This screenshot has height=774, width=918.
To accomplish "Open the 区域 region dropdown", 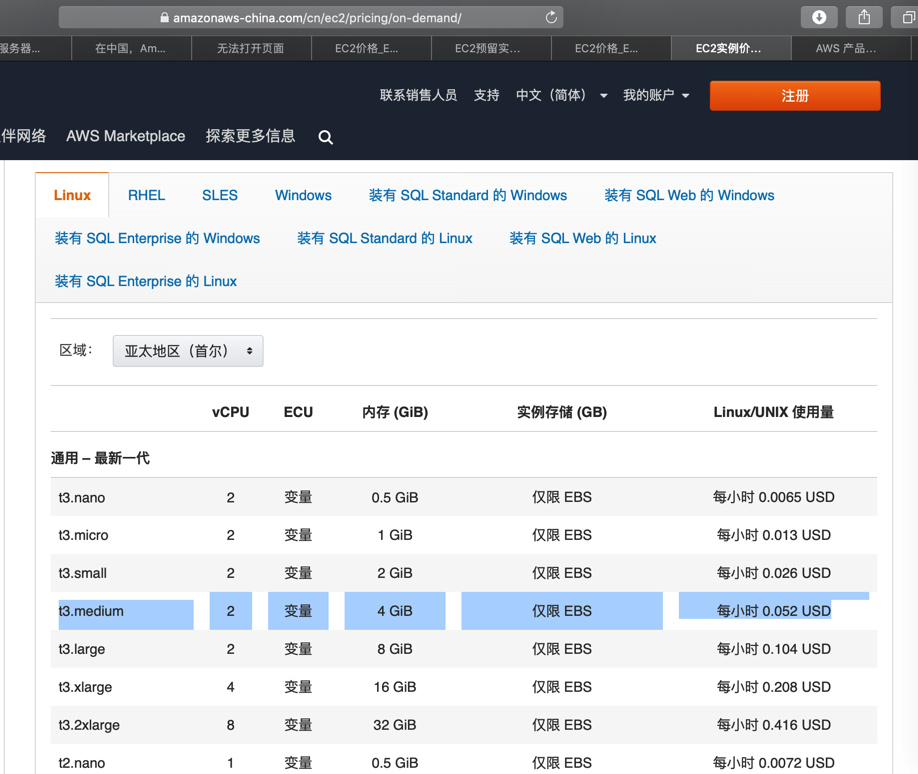I will click(x=188, y=351).
